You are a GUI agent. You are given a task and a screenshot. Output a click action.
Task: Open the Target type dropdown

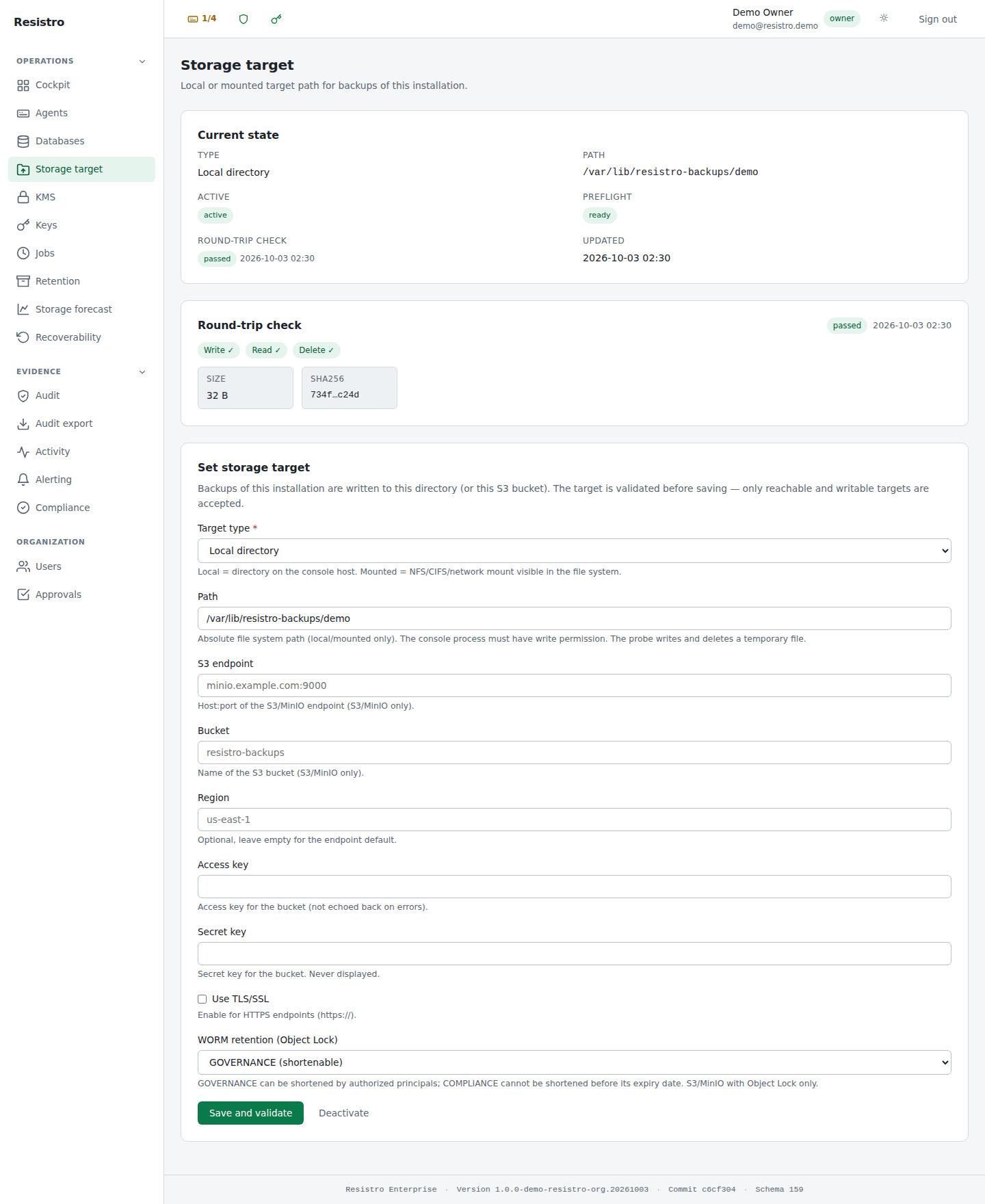(x=575, y=551)
